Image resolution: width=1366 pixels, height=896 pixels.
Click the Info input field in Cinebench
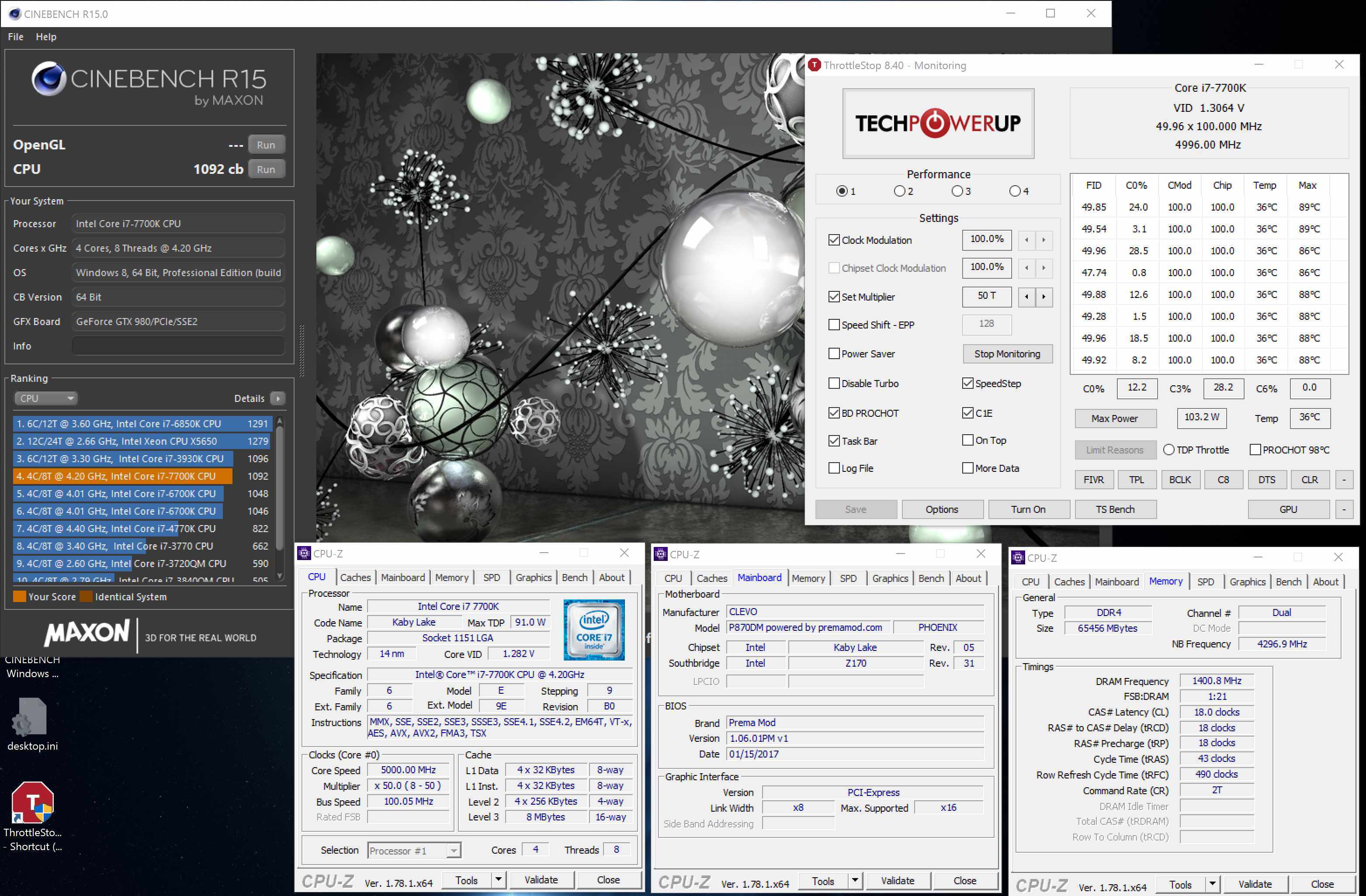(x=178, y=346)
